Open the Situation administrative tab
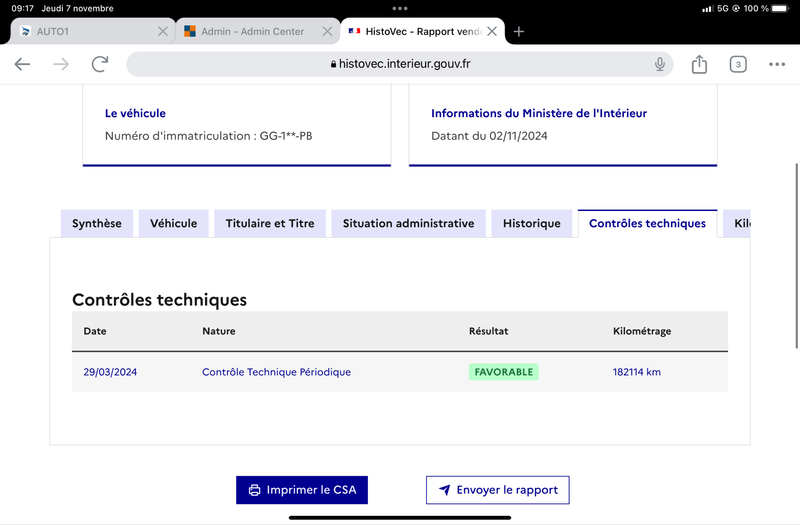Image resolution: width=800 pixels, height=525 pixels. 408,223
